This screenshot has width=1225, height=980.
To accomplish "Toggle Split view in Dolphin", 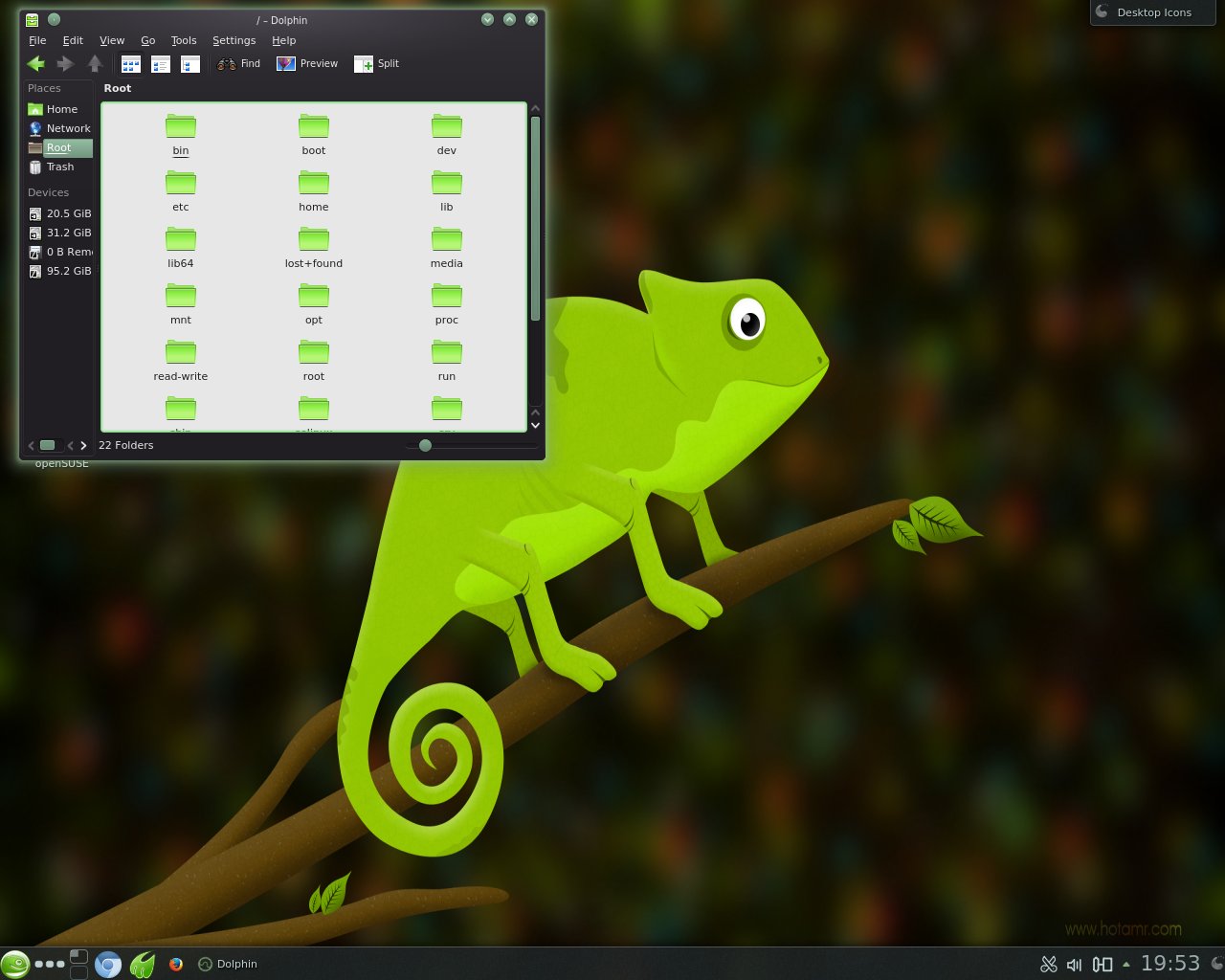I will click(x=376, y=64).
